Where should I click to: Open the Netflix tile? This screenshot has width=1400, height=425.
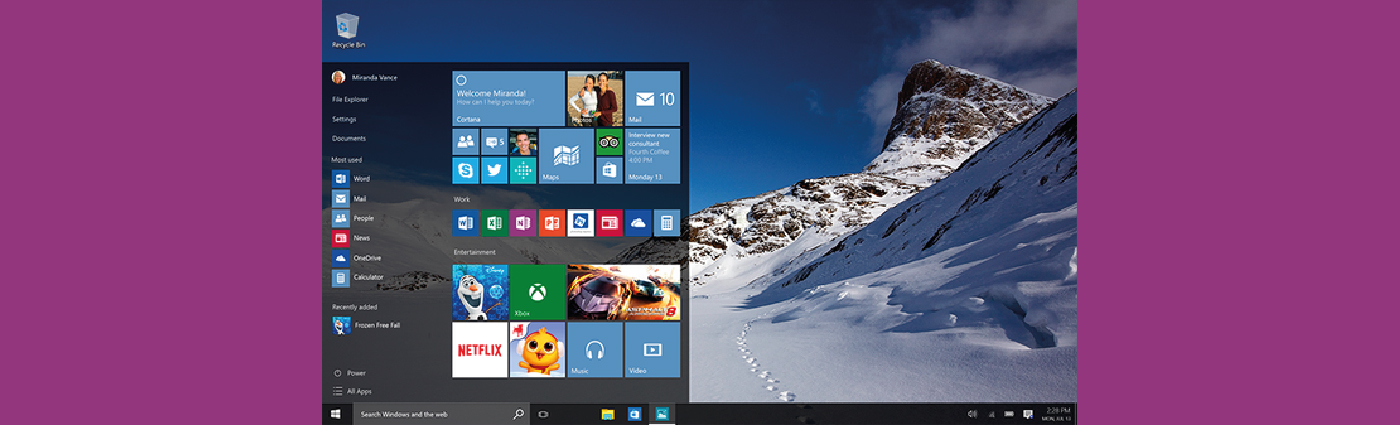coord(480,350)
